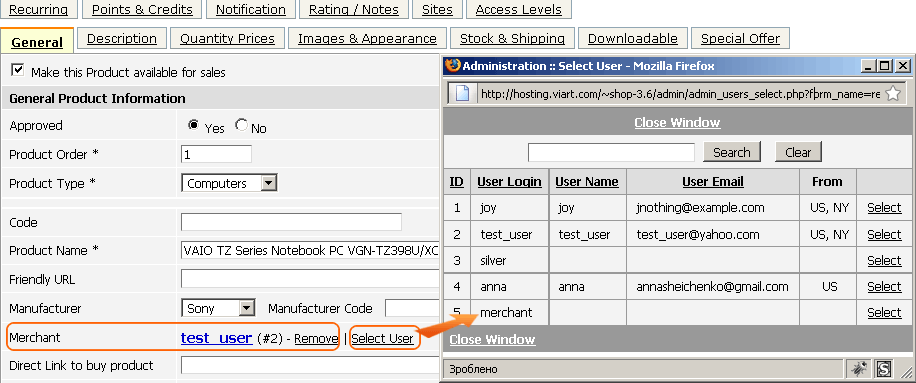Open the Access Levels tab
Screen dimensions: 916x383
point(518,9)
